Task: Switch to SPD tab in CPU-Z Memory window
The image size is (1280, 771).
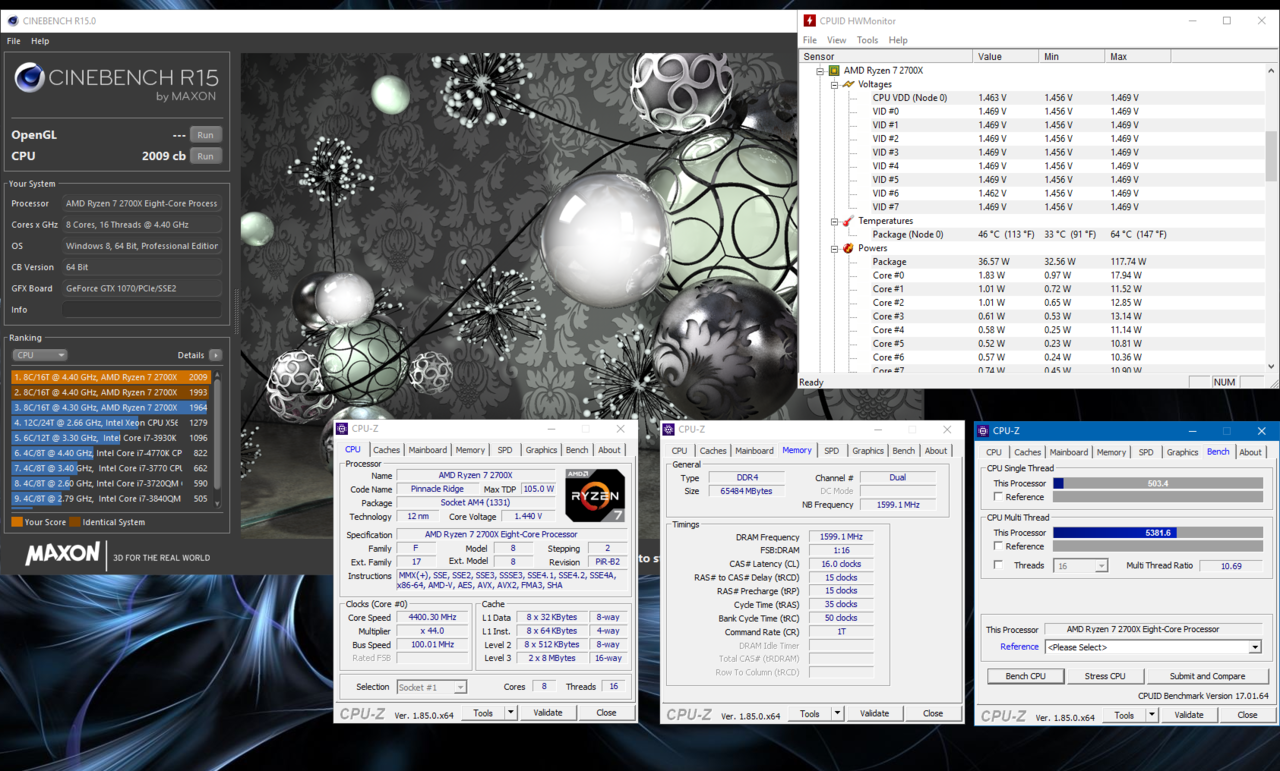Action: click(831, 451)
